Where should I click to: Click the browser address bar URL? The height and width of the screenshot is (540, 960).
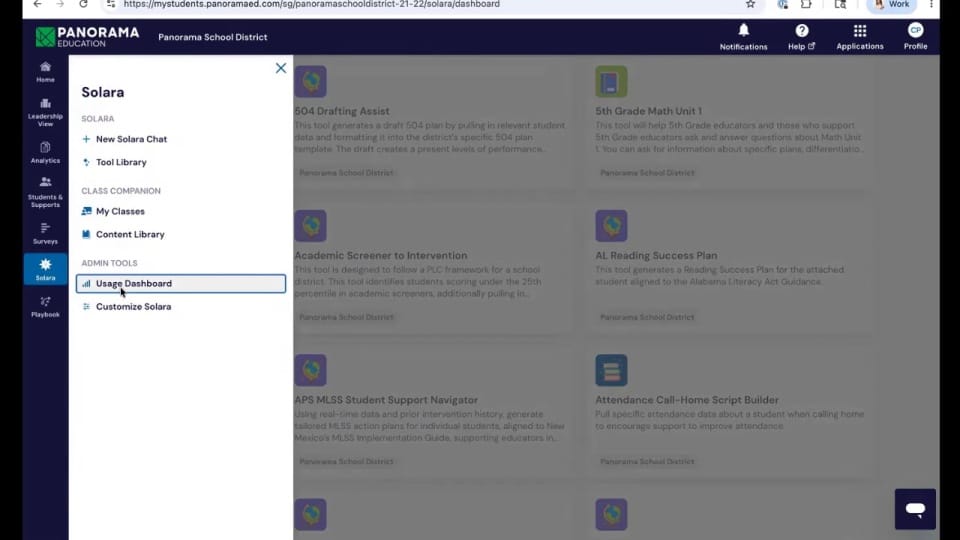[x=312, y=4]
